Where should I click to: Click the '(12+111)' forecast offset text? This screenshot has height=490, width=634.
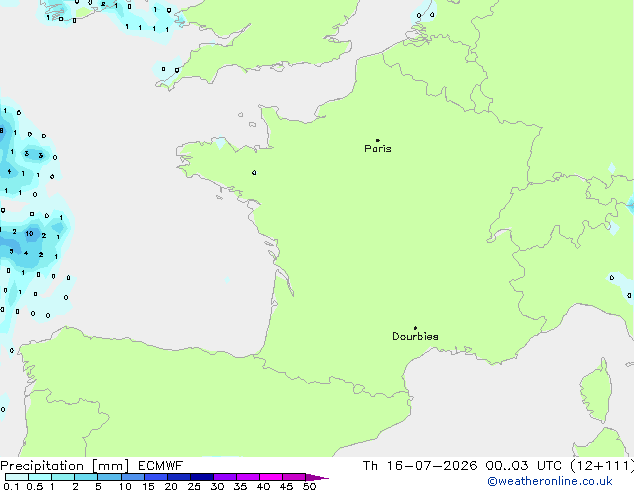click(602, 466)
